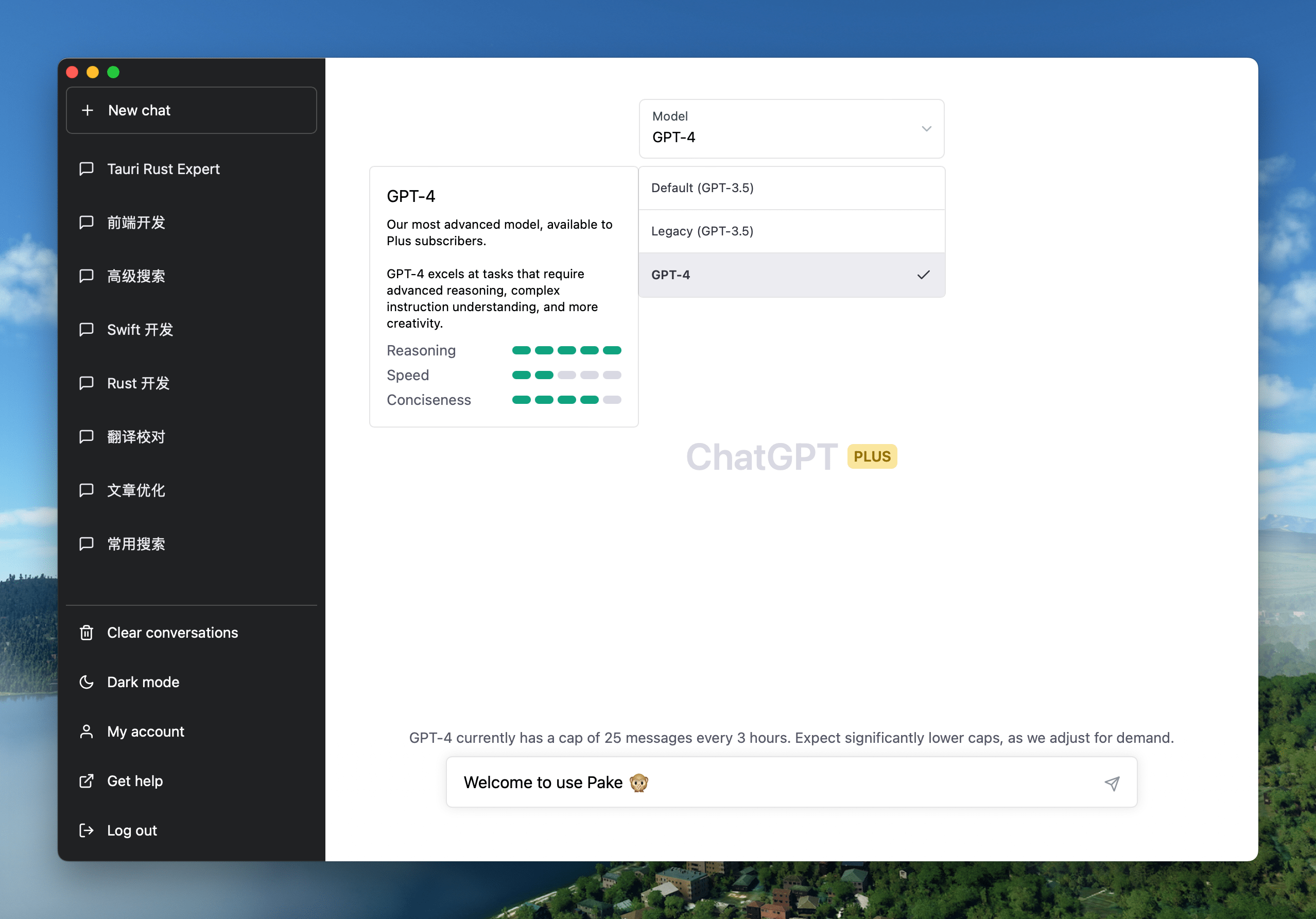Click the trash icon for Clear conversations
This screenshot has height=919, width=1316.
click(x=86, y=633)
